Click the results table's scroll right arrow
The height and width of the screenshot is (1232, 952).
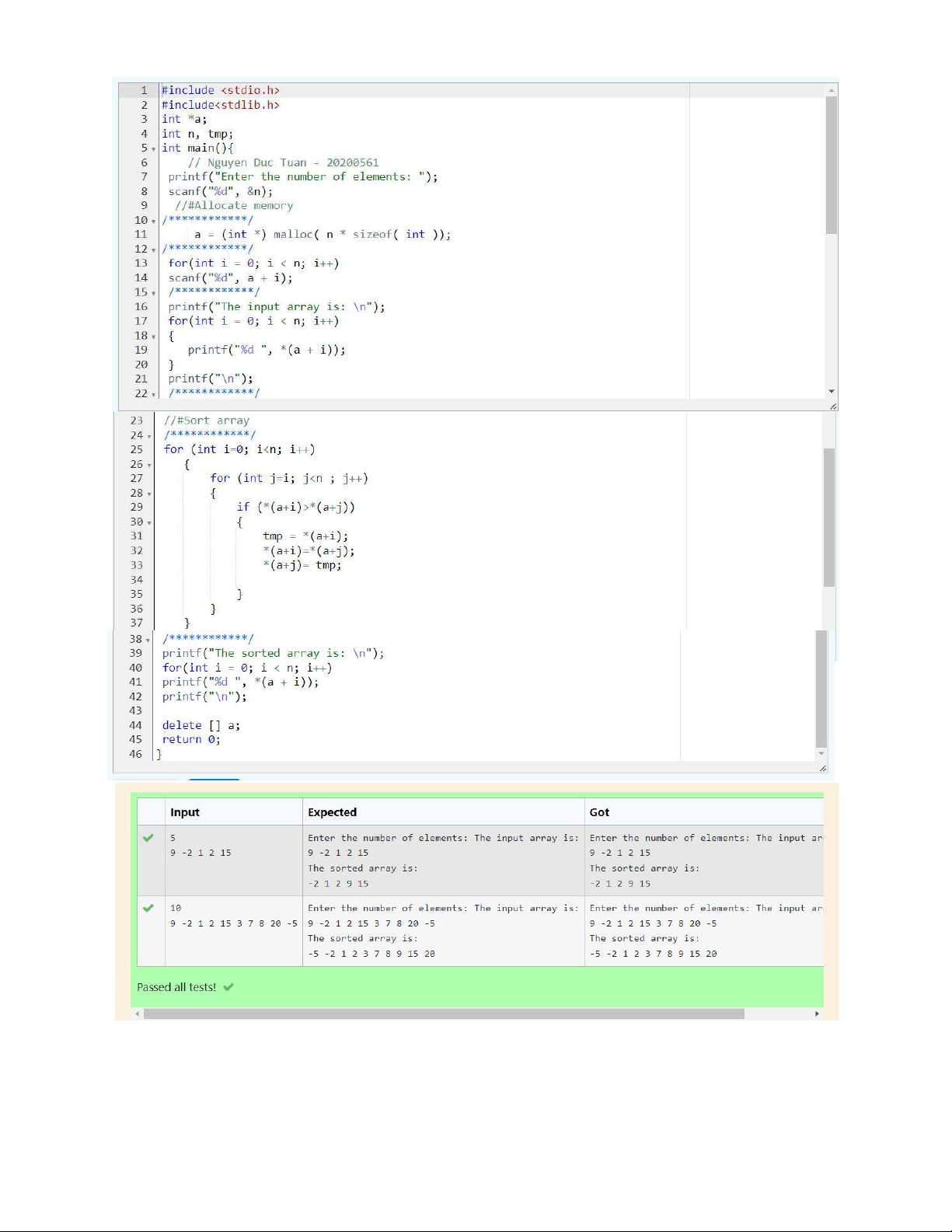pos(817,1014)
